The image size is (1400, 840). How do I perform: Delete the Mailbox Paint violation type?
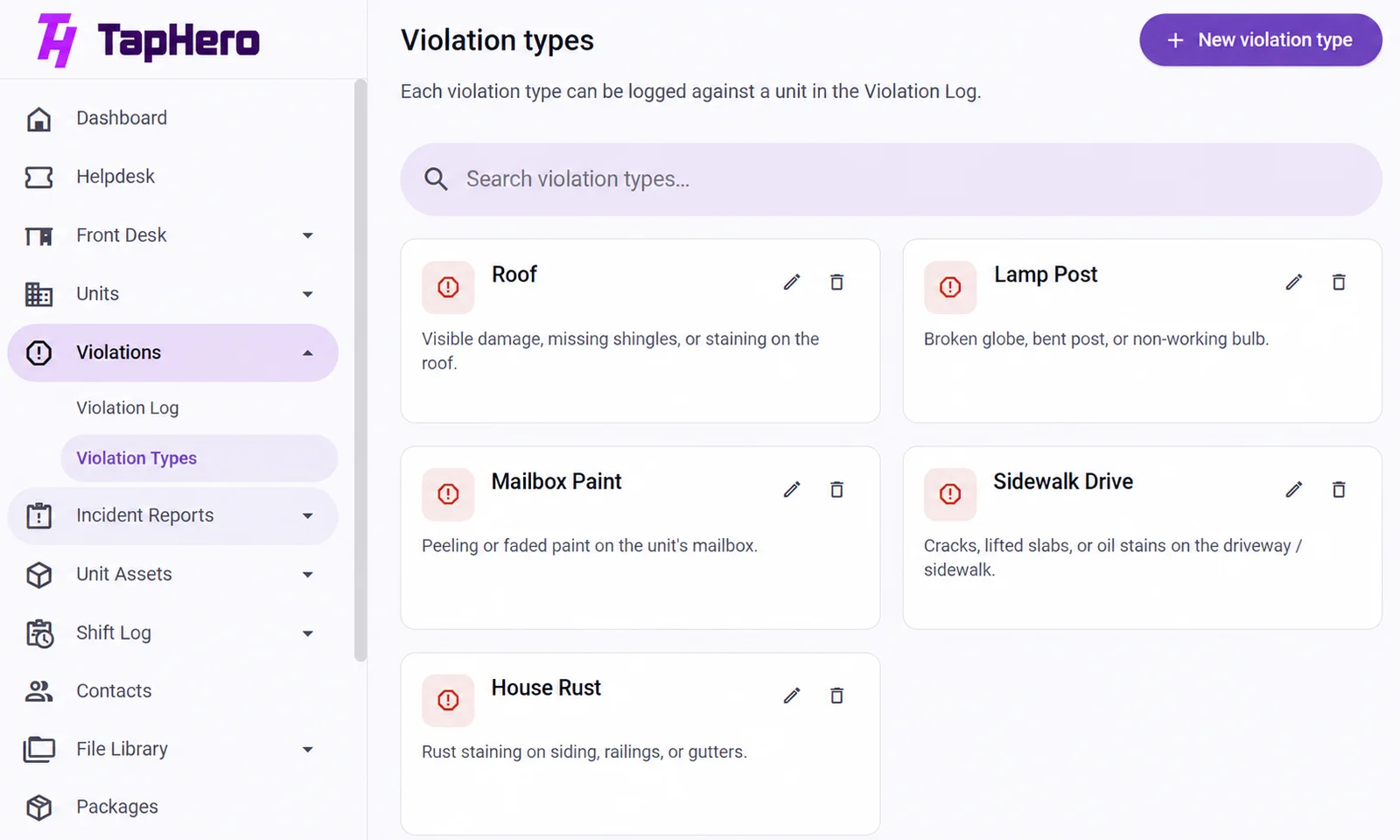coord(836,489)
